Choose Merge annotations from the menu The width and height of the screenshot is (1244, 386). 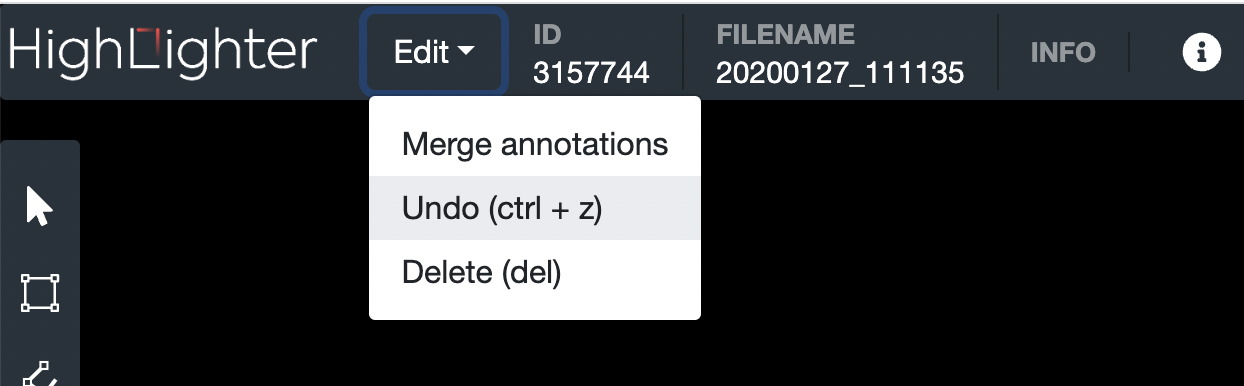[535, 144]
